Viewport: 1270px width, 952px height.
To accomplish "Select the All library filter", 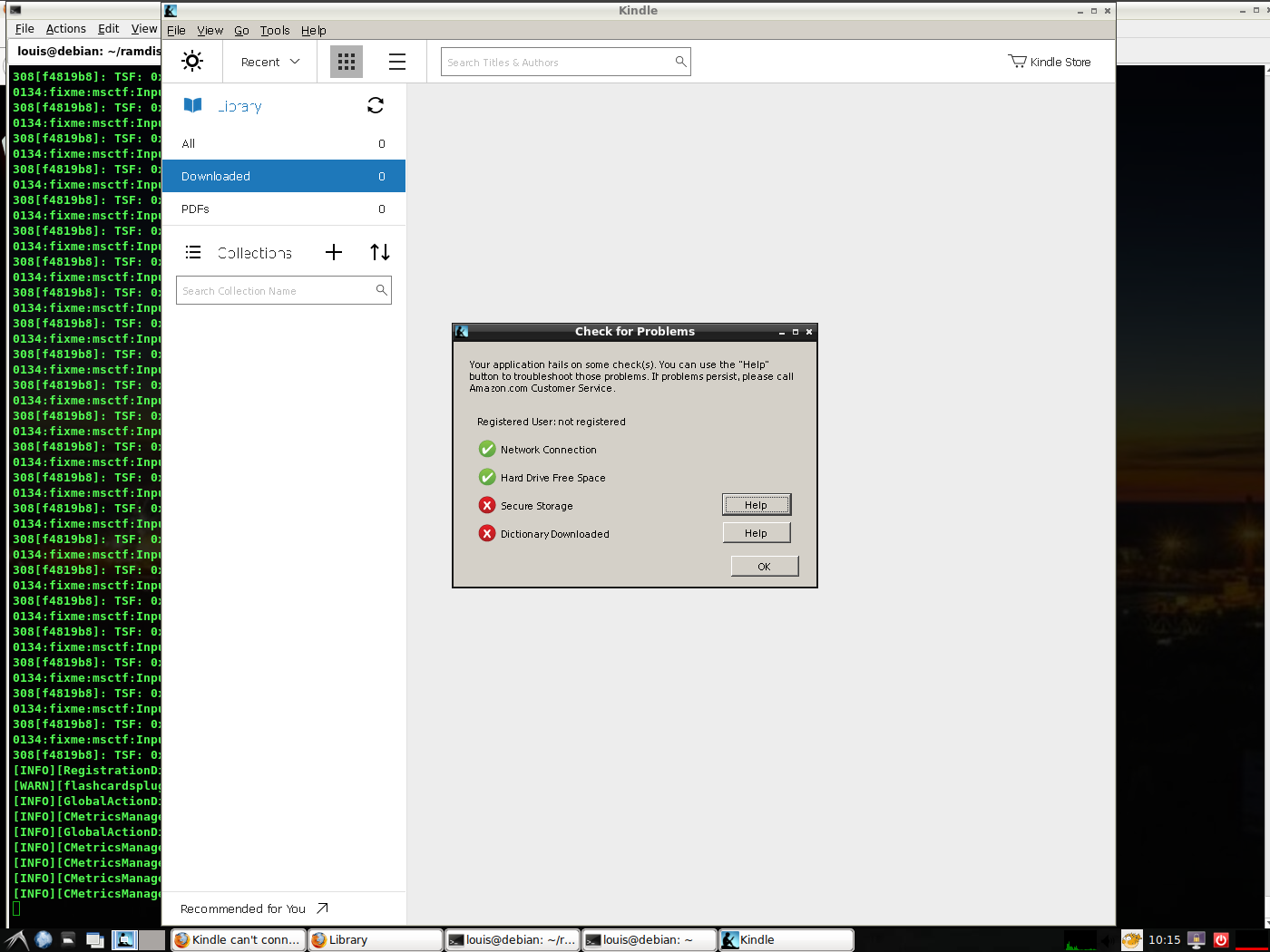I will [283, 143].
